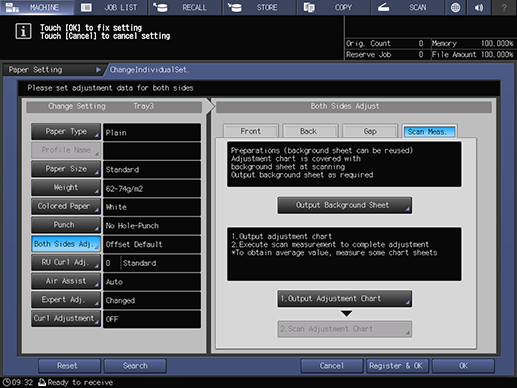Open help question mark icon
Screen dimensions: 517x388
click(504, 7)
